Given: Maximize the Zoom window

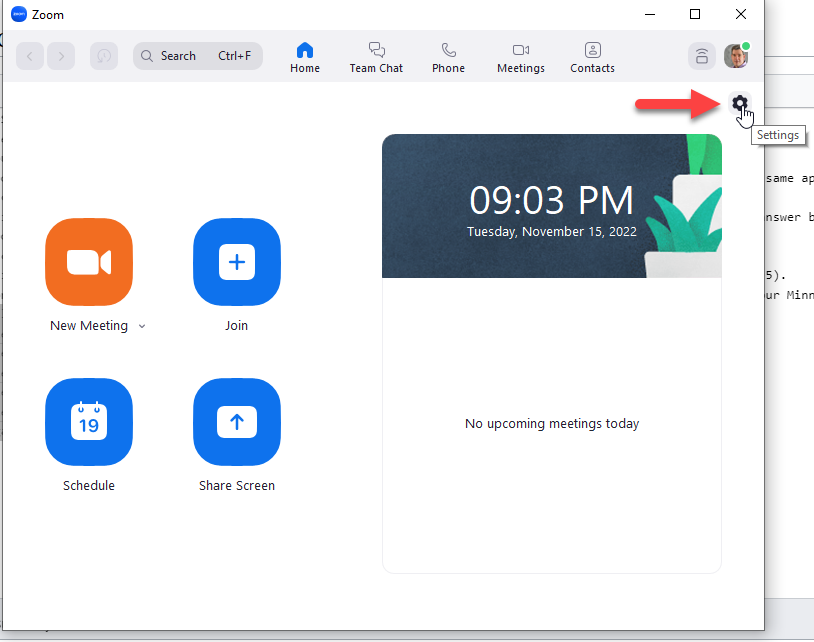Looking at the screenshot, I should coord(695,15).
